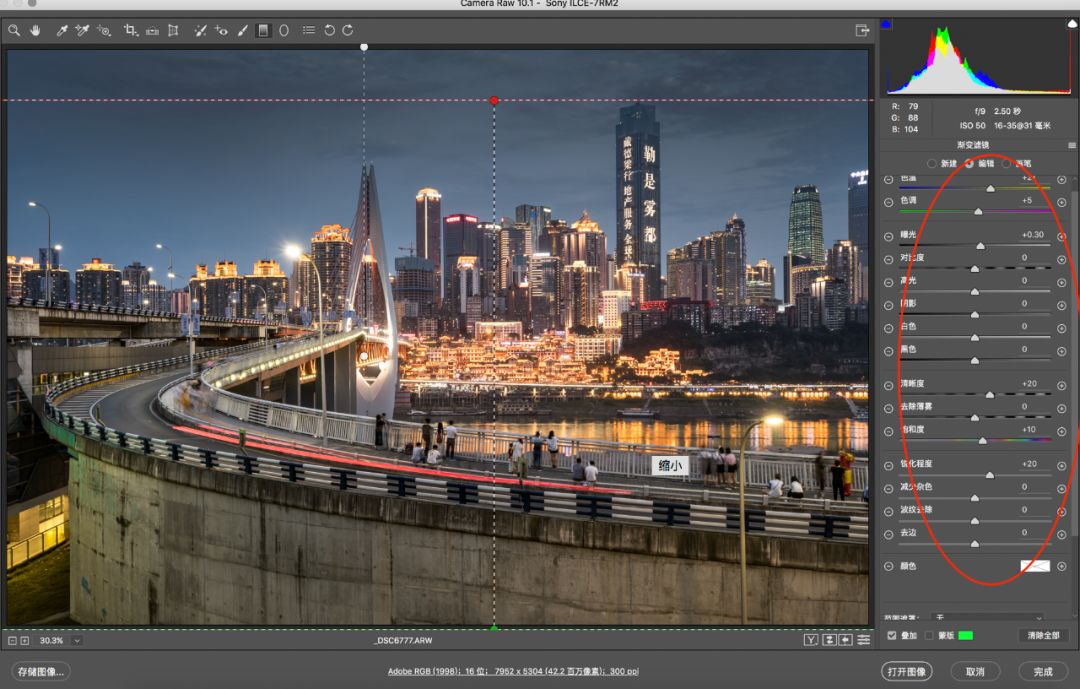The width and height of the screenshot is (1080, 689).
Task: Select the Radial Filter tool
Action: pos(284,30)
